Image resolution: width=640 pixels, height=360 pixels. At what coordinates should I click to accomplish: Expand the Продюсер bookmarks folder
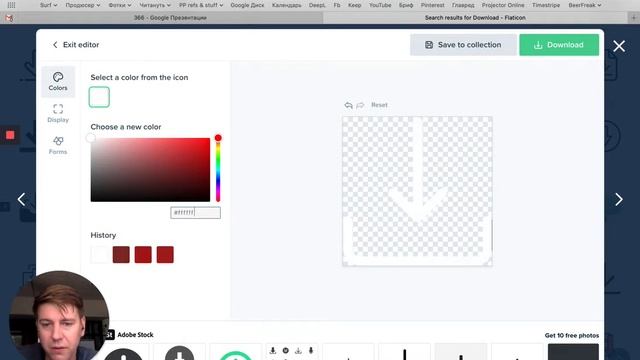pos(82,5)
